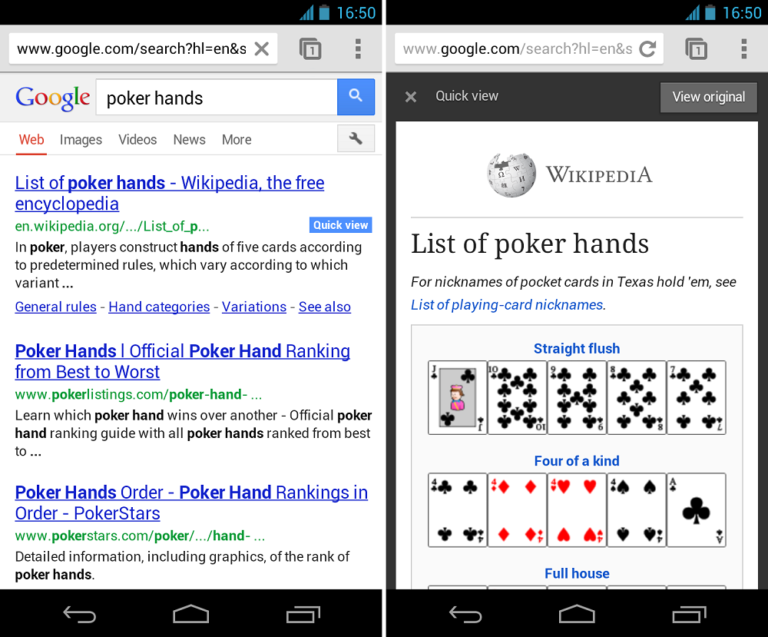Clear the URL with the X icon
This screenshot has width=768, height=637.
click(x=262, y=48)
